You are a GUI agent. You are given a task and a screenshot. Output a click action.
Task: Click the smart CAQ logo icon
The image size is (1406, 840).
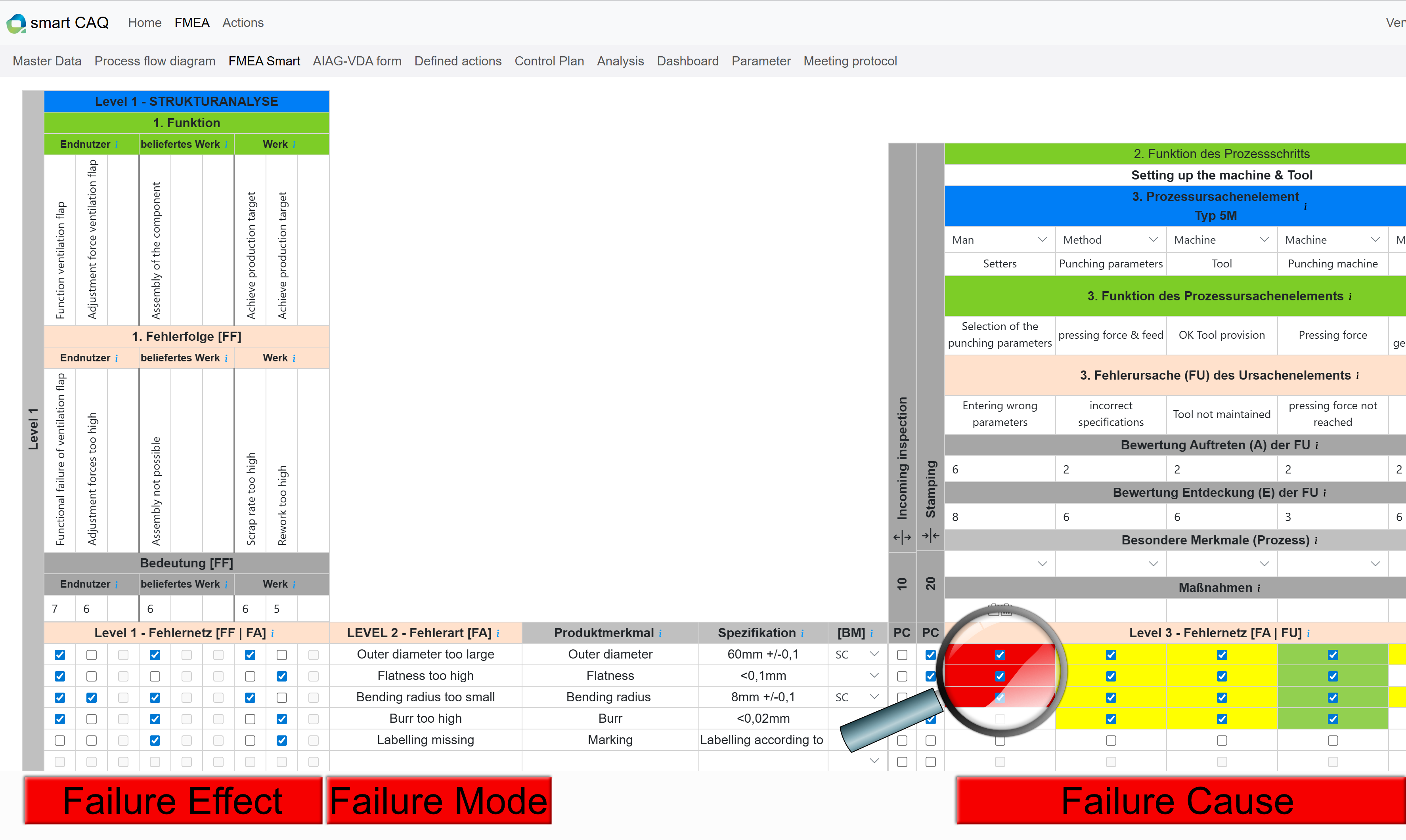(16, 23)
